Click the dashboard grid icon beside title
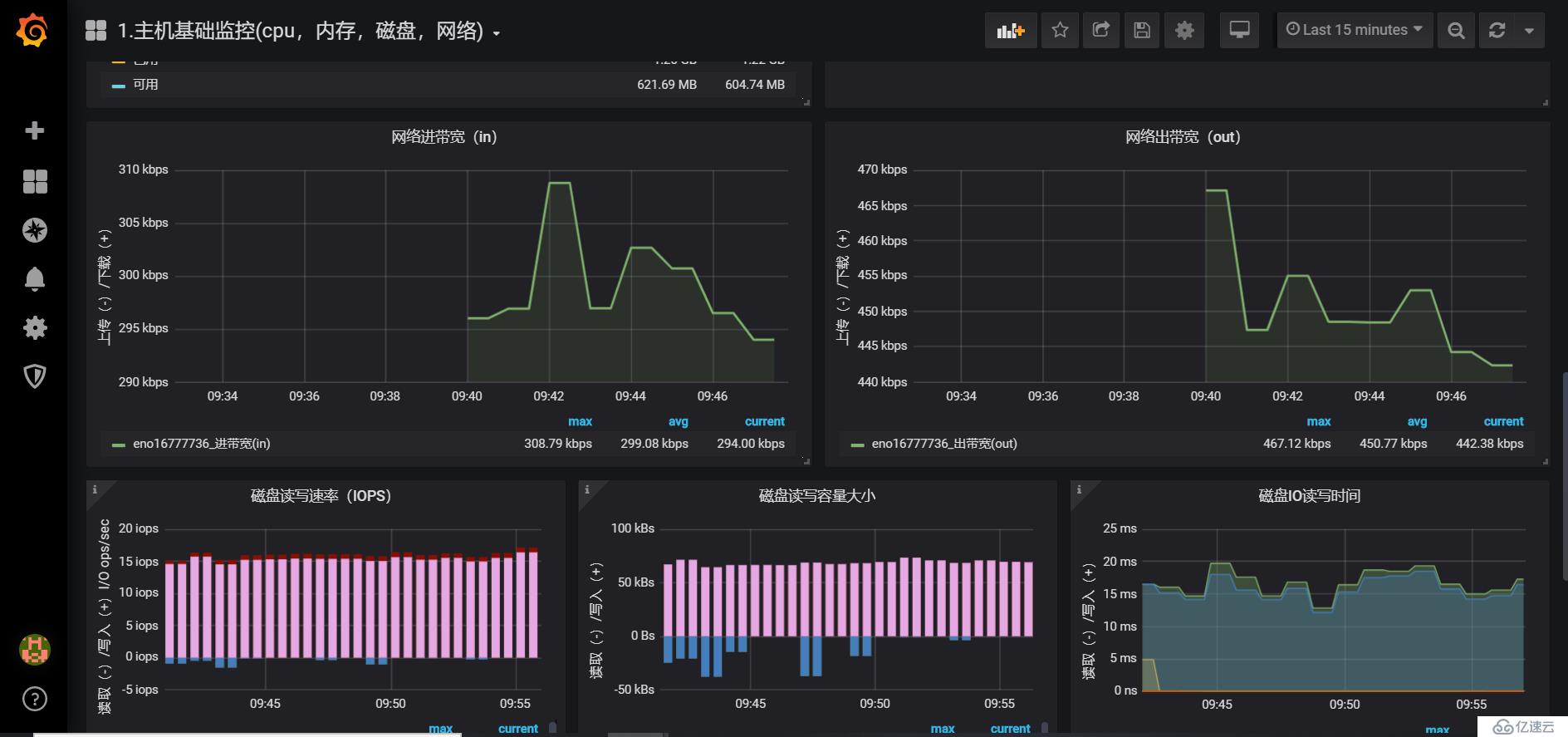Screen dimensions: 1568x737 click(96, 31)
